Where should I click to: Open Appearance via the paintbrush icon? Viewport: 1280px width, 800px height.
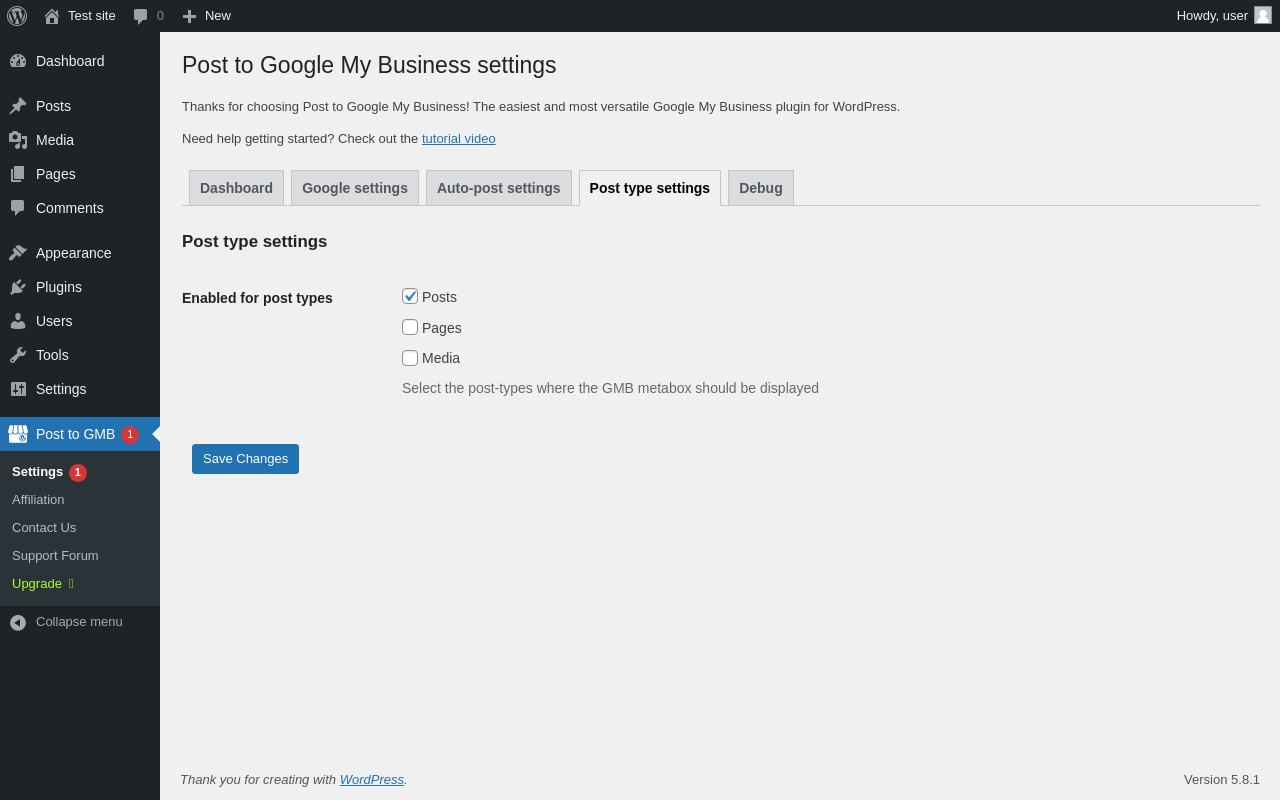tap(18, 253)
